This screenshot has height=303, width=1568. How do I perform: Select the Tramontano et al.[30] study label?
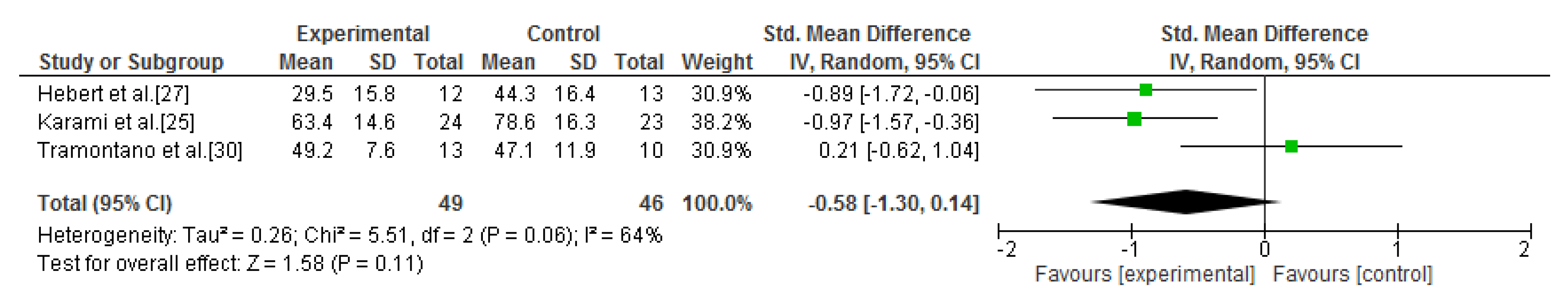pos(139,150)
